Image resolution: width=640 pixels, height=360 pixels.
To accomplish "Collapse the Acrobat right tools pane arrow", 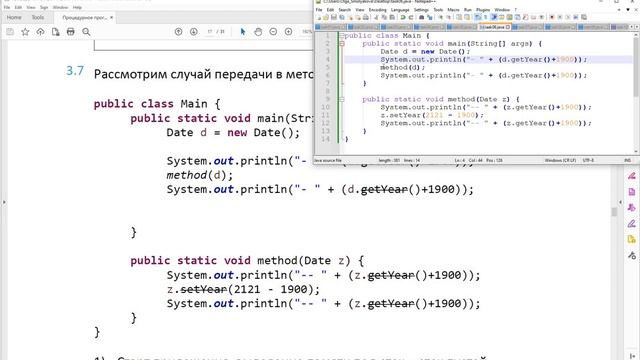I will tap(620, 202).
